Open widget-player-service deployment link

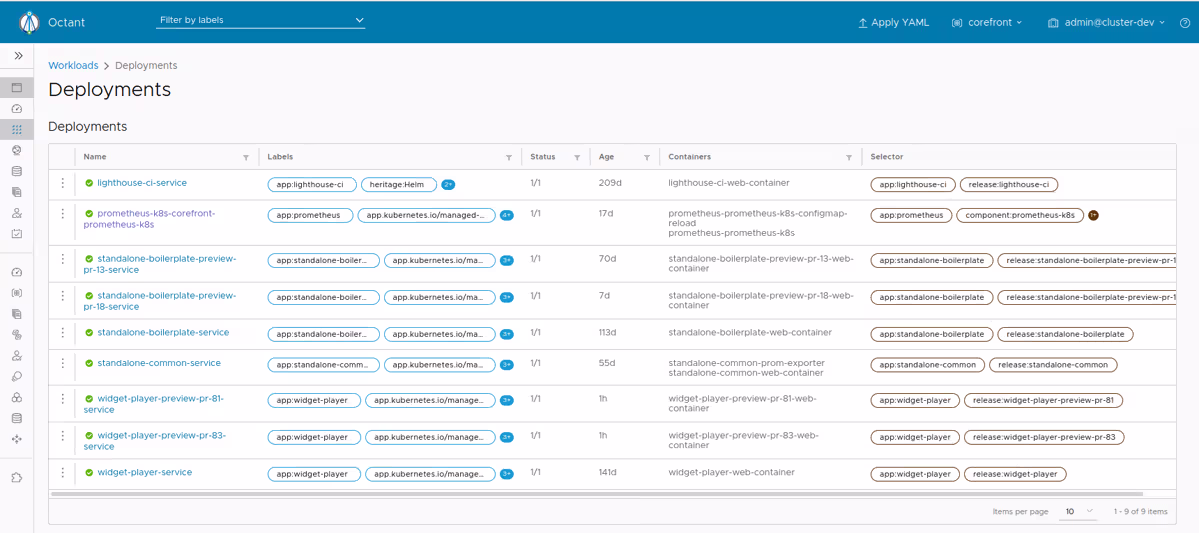(x=145, y=472)
